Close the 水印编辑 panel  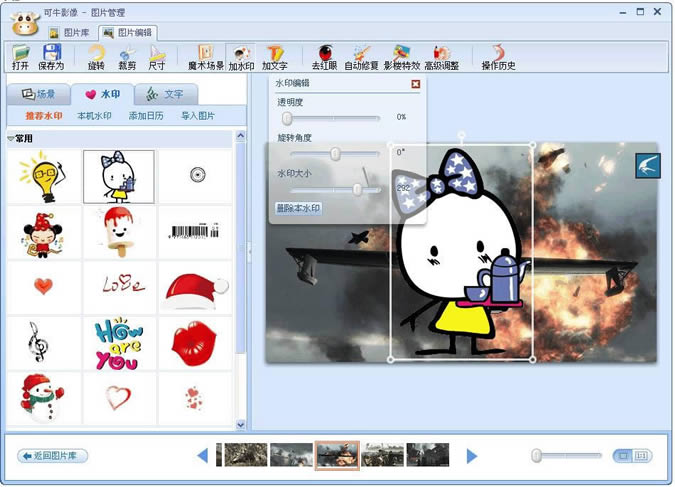click(x=415, y=84)
